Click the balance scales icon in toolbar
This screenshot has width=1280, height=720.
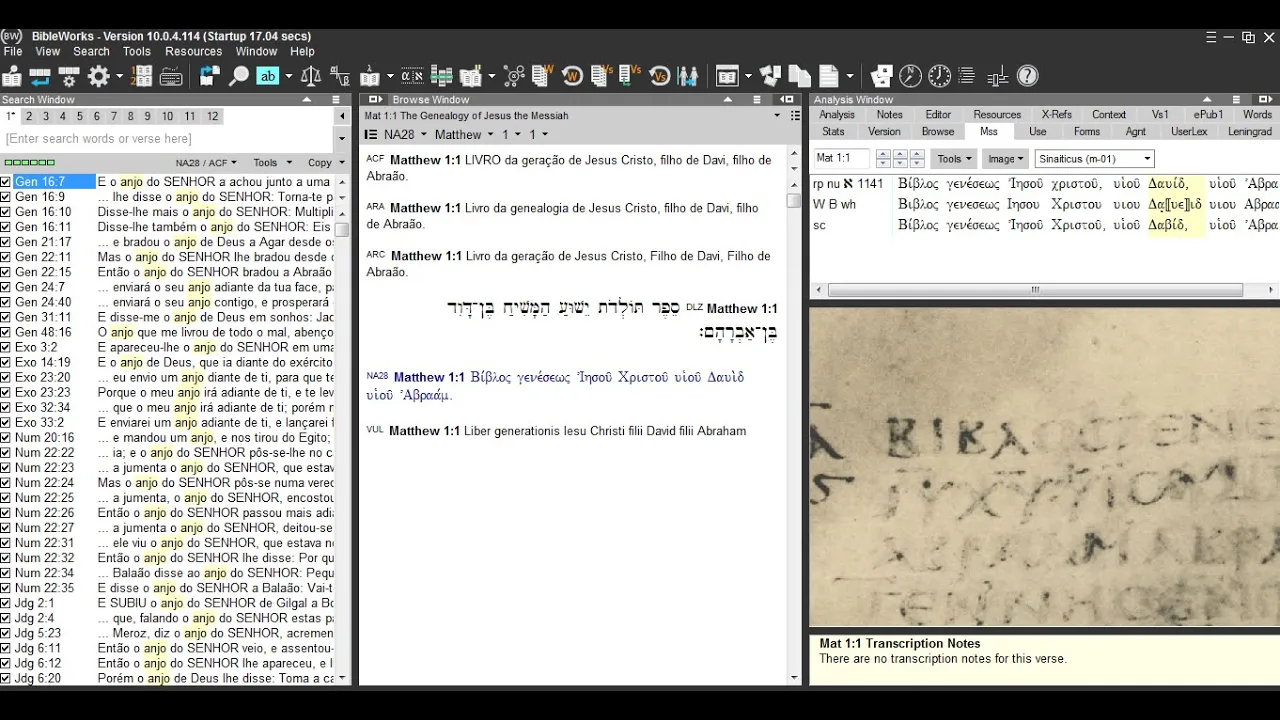click(x=311, y=76)
